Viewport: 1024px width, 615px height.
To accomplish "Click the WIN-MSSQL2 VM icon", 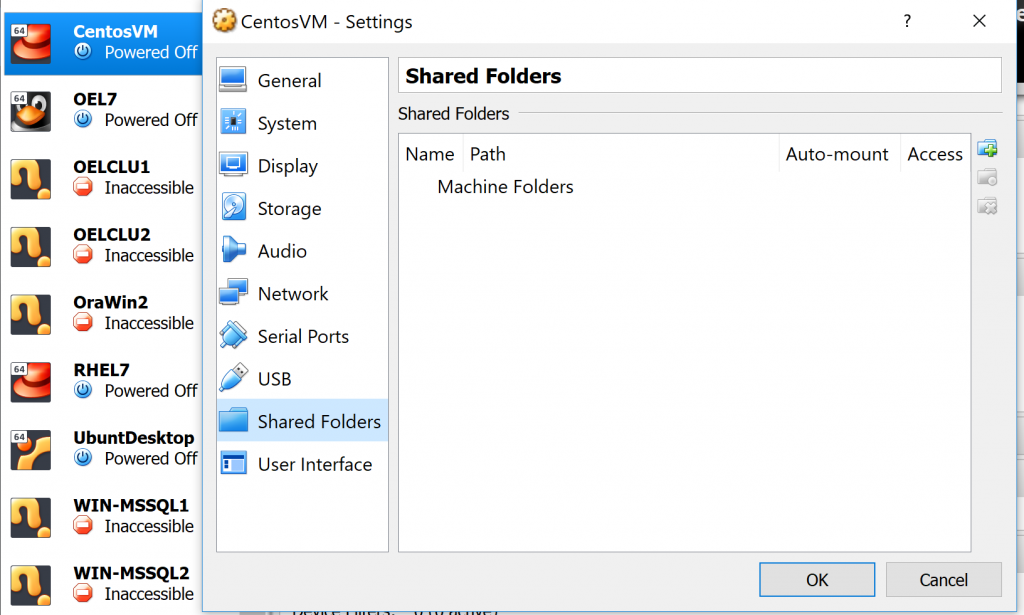I will 31,585.
